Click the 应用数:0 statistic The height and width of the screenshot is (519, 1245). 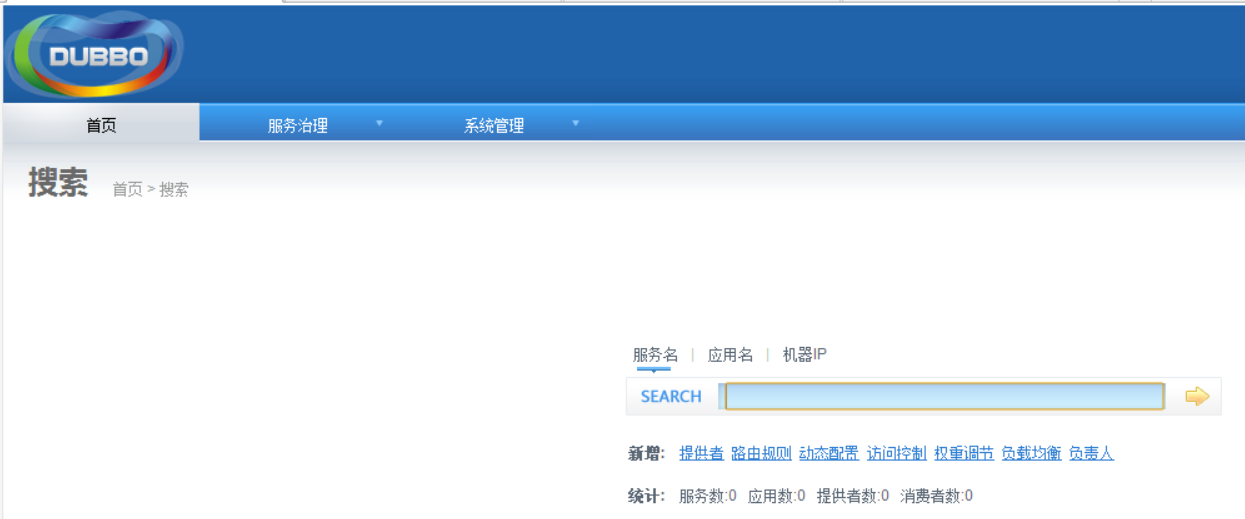[776, 496]
